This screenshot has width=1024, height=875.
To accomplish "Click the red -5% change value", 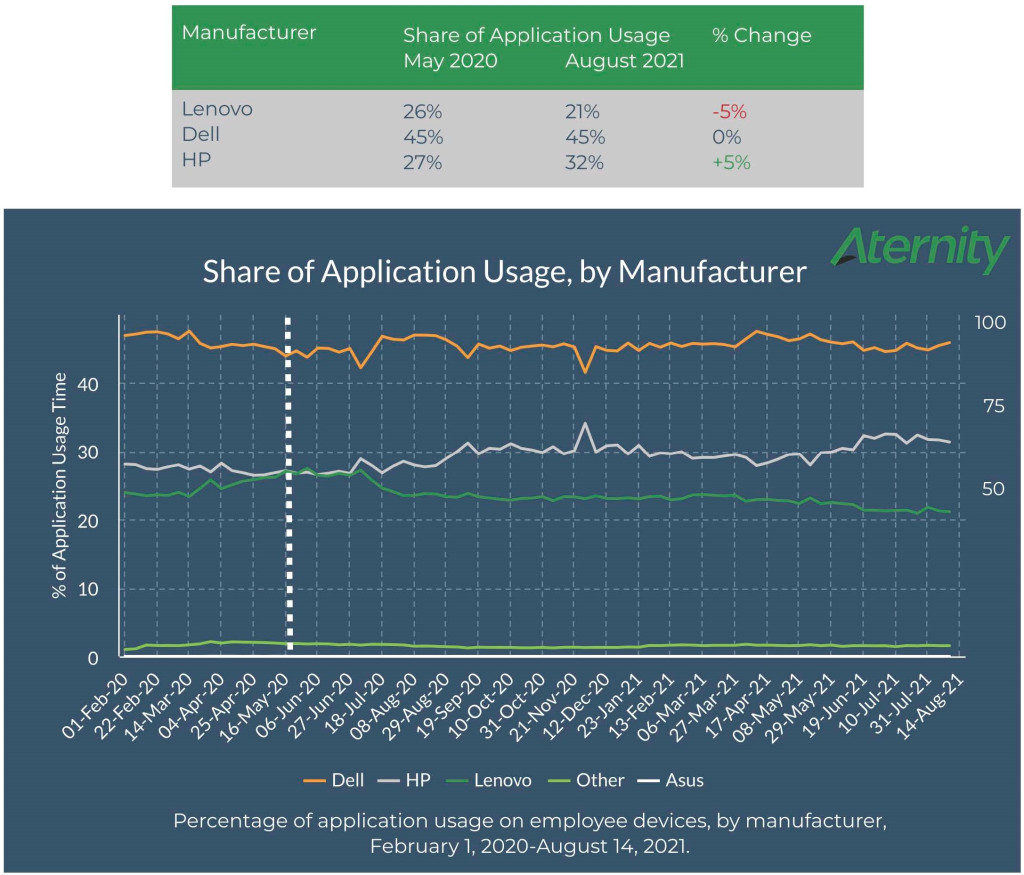I will tap(729, 112).
